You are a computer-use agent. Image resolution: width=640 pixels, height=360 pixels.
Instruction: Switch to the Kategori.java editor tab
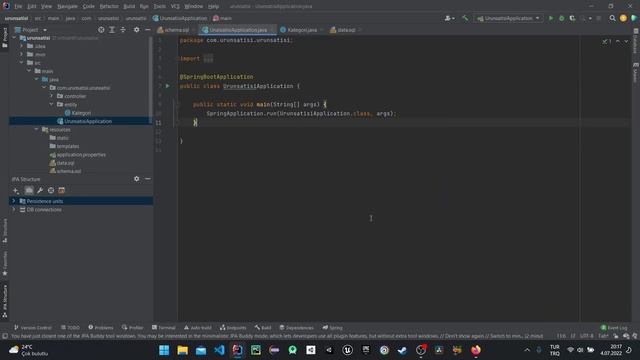(302, 30)
